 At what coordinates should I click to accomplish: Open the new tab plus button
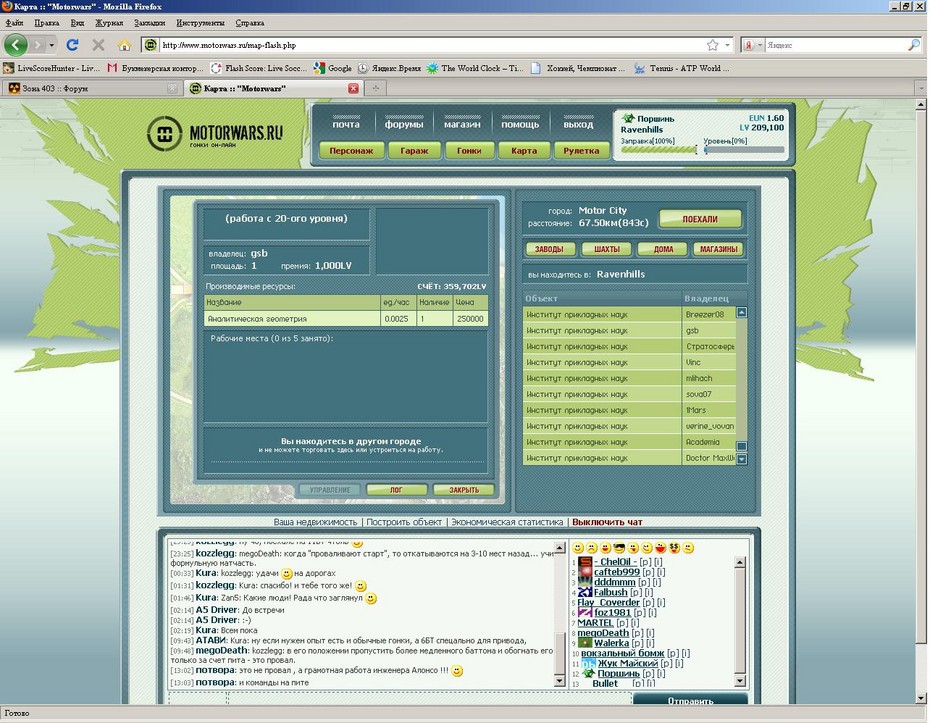[375, 88]
